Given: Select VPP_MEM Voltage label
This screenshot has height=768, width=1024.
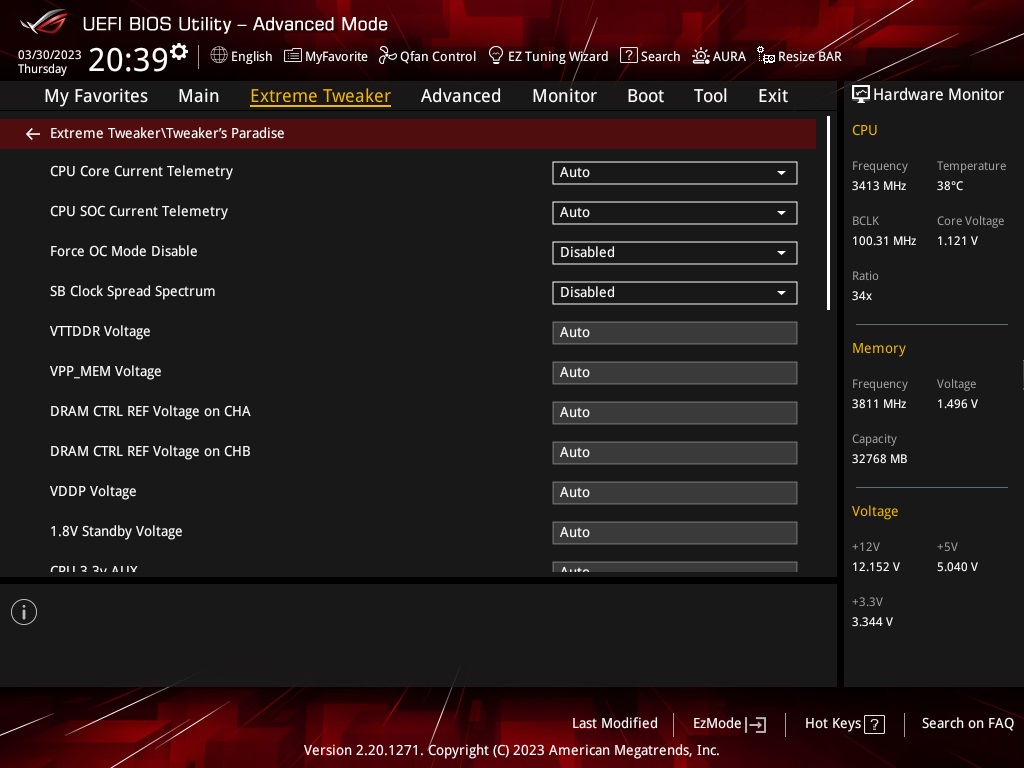Looking at the screenshot, I should coord(106,371).
